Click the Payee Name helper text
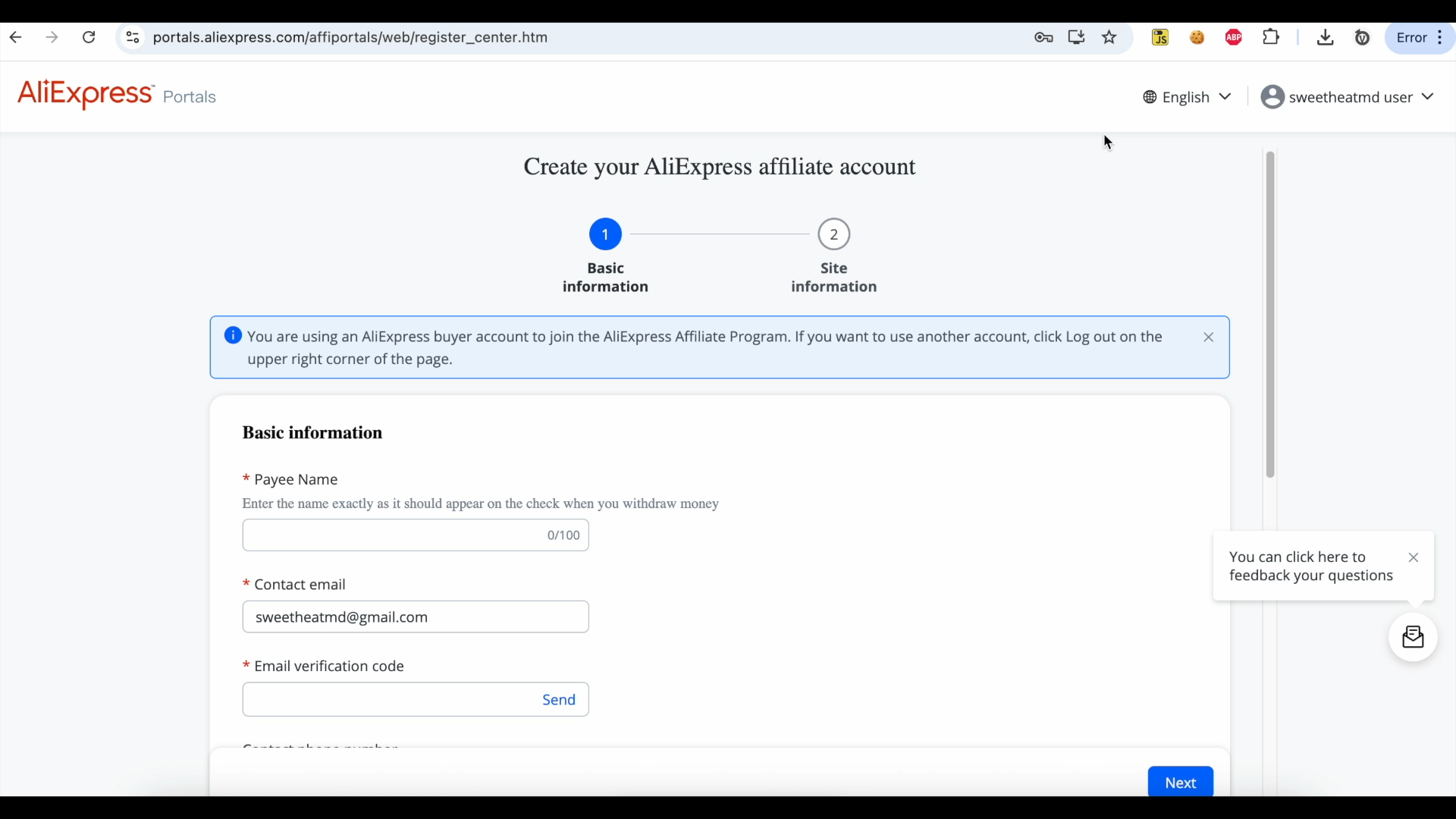 (481, 504)
